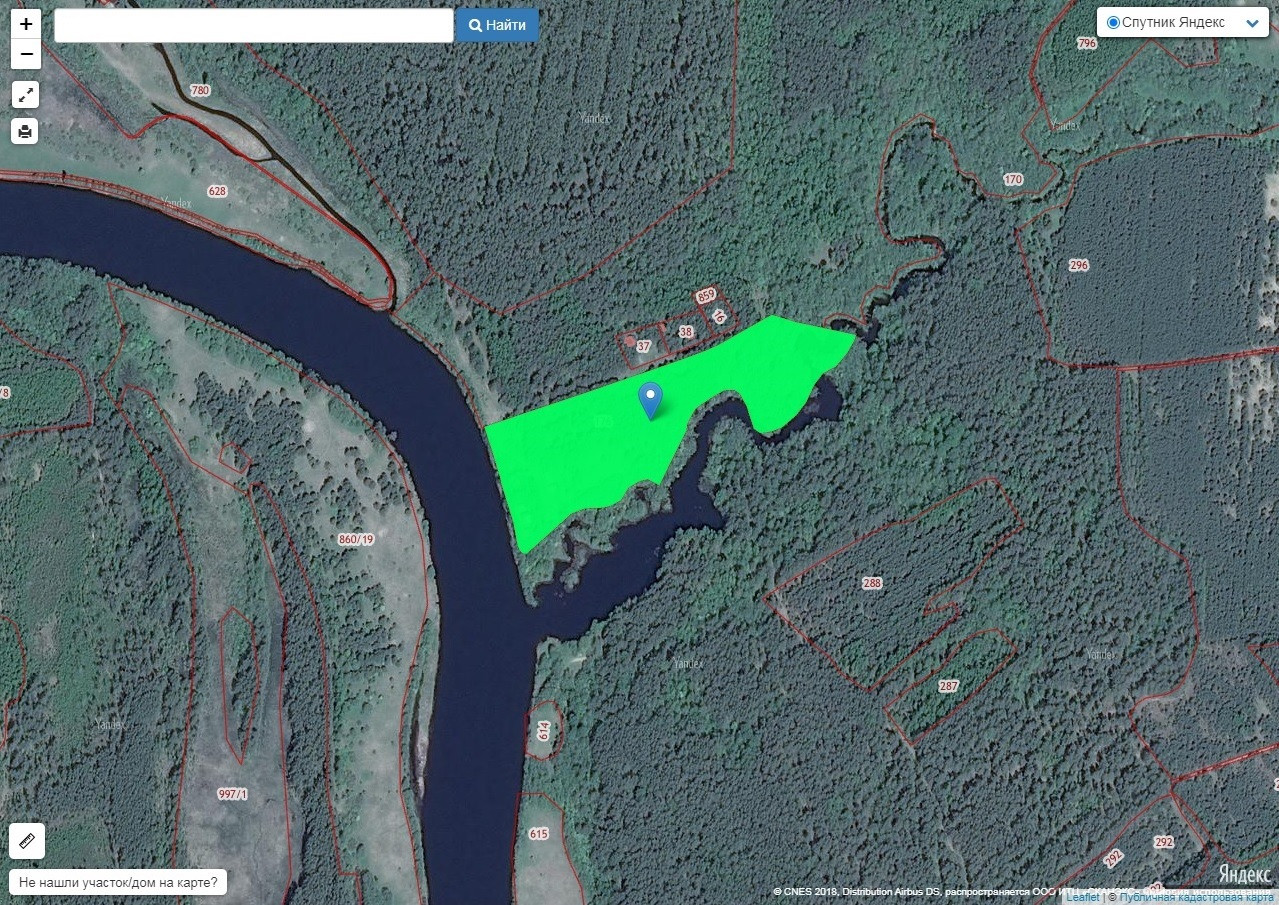This screenshot has width=1279, height=905.
Task: Click the blue location marker pin
Action: coord(651,401)
